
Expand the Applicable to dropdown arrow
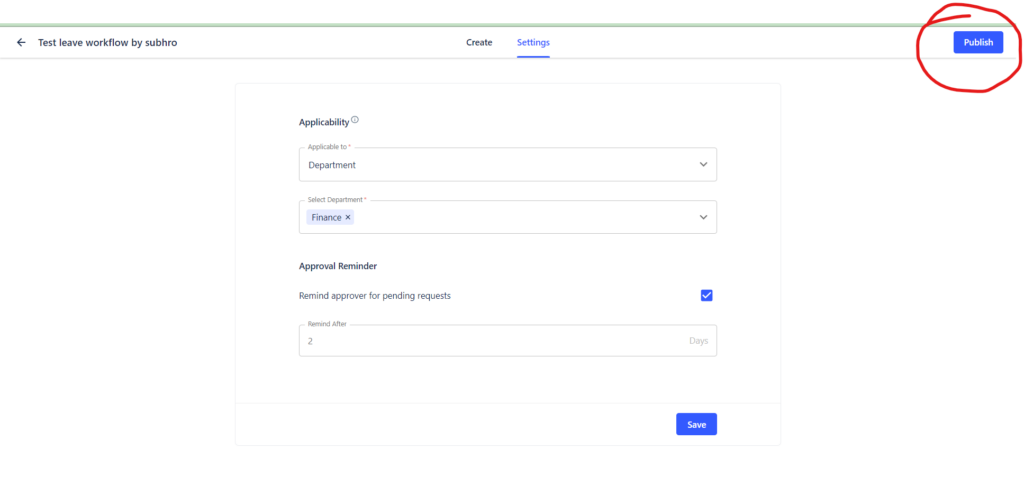(703, 165)
